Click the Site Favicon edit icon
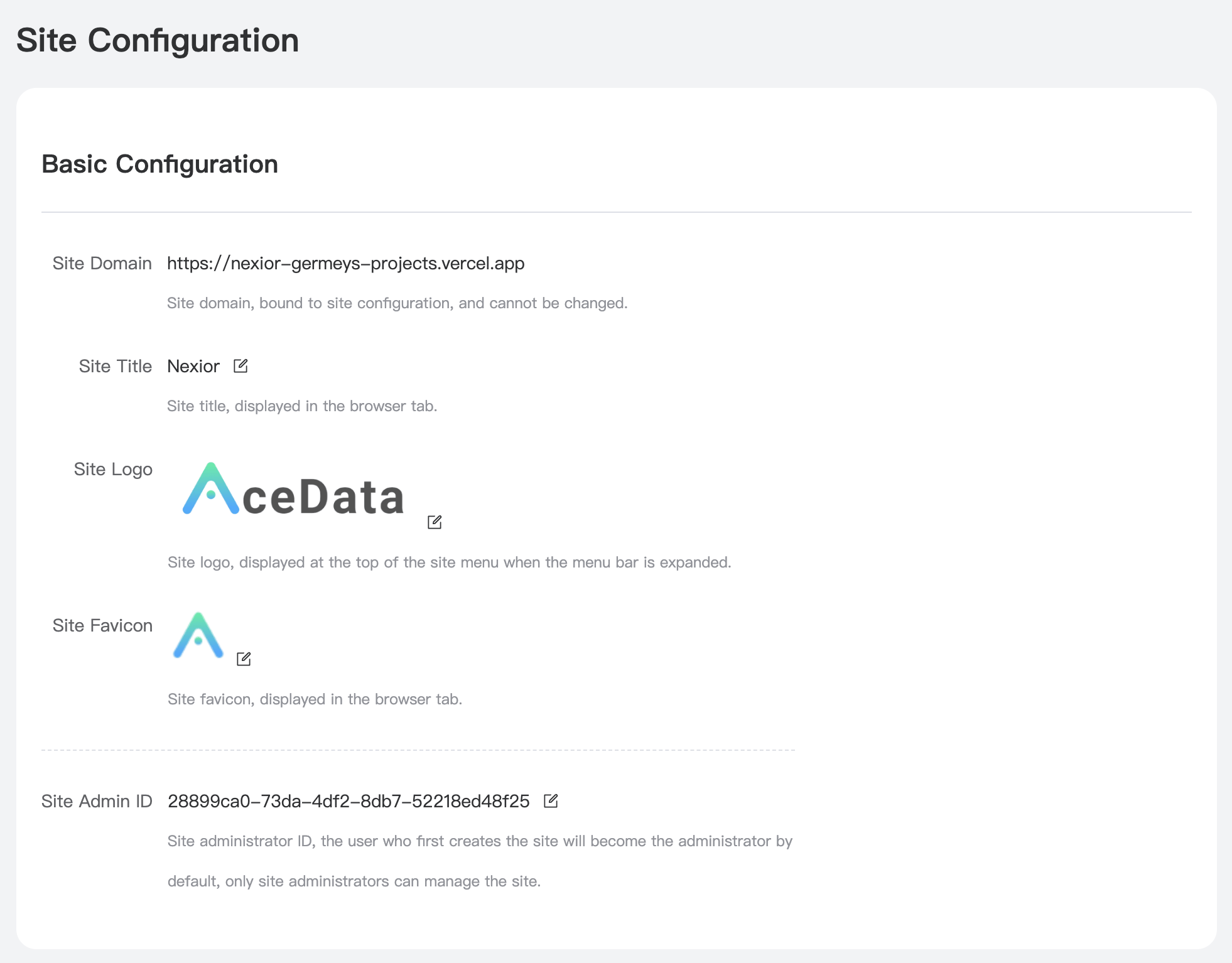1232x963 pixels. [244, 659]
